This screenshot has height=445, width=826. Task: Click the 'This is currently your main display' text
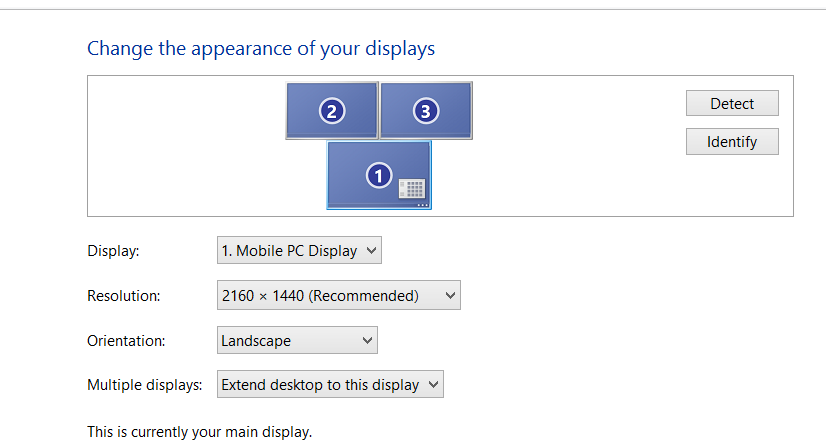point(200,432)
